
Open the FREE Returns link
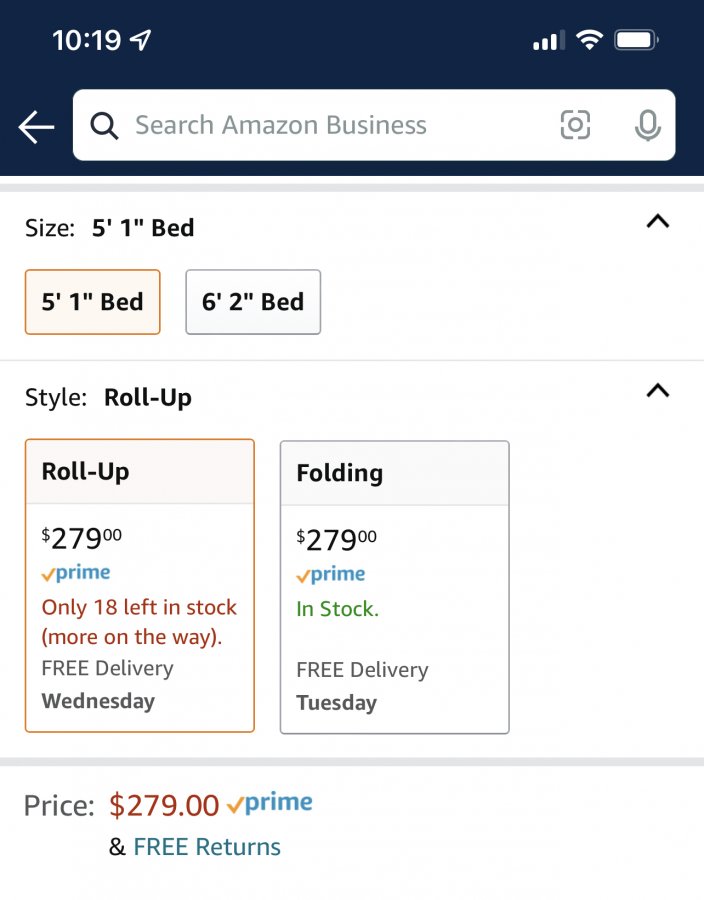(x=207, y=847)
